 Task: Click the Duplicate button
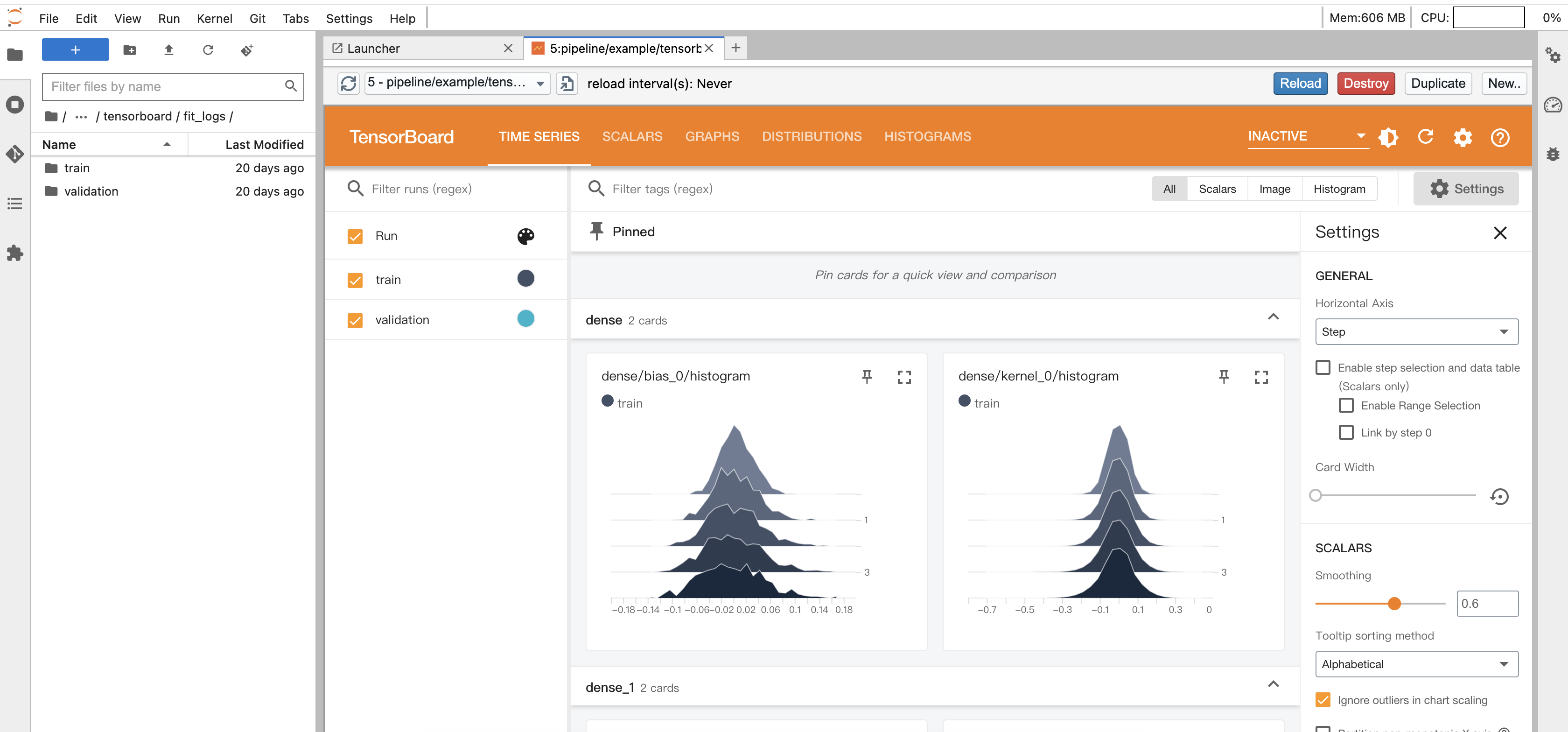(x=1438, y=84)
